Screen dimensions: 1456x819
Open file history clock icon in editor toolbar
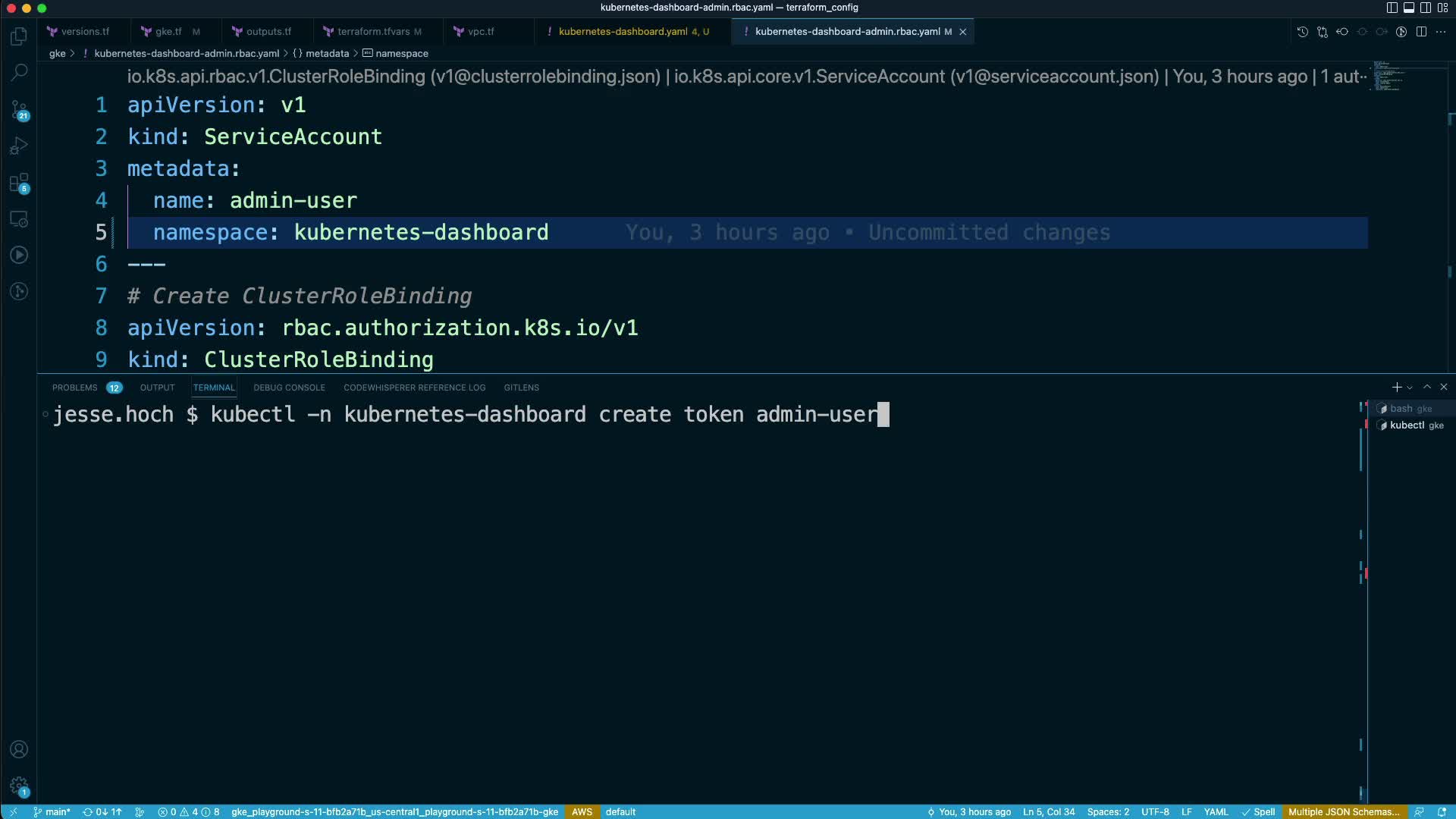click(1302, 32)
